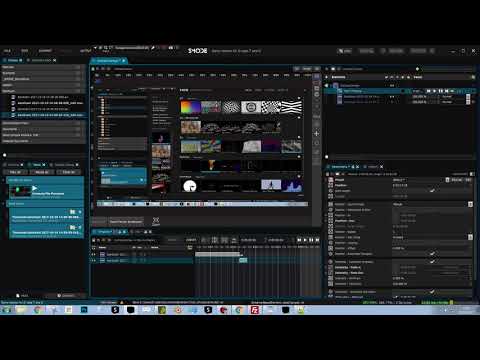Collapse the root arrow in the element tree

pyautogui.click(x=327, y=86)
